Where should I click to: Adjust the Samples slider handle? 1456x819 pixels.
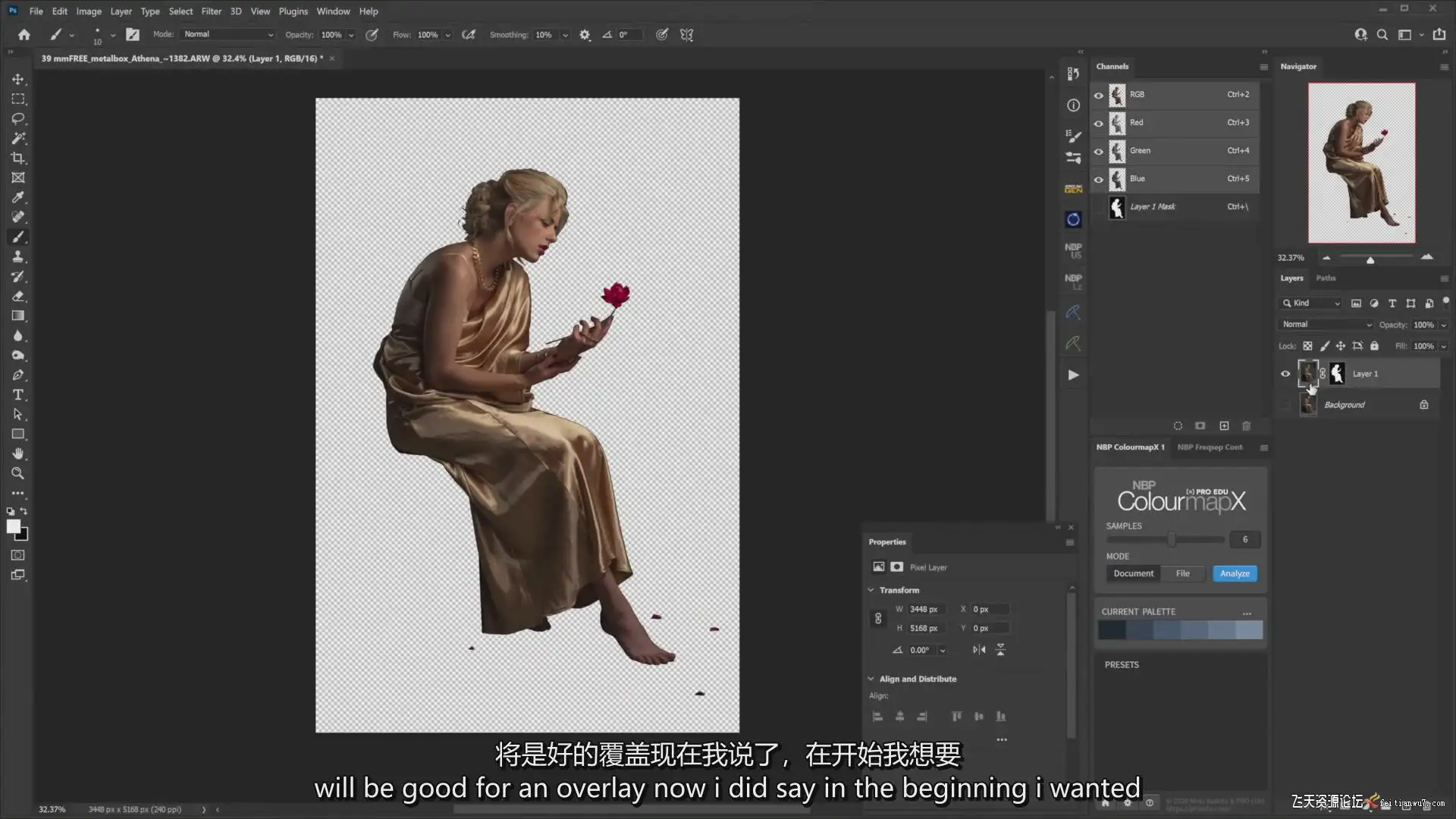pyautogui.click(x=1172, y=540)
